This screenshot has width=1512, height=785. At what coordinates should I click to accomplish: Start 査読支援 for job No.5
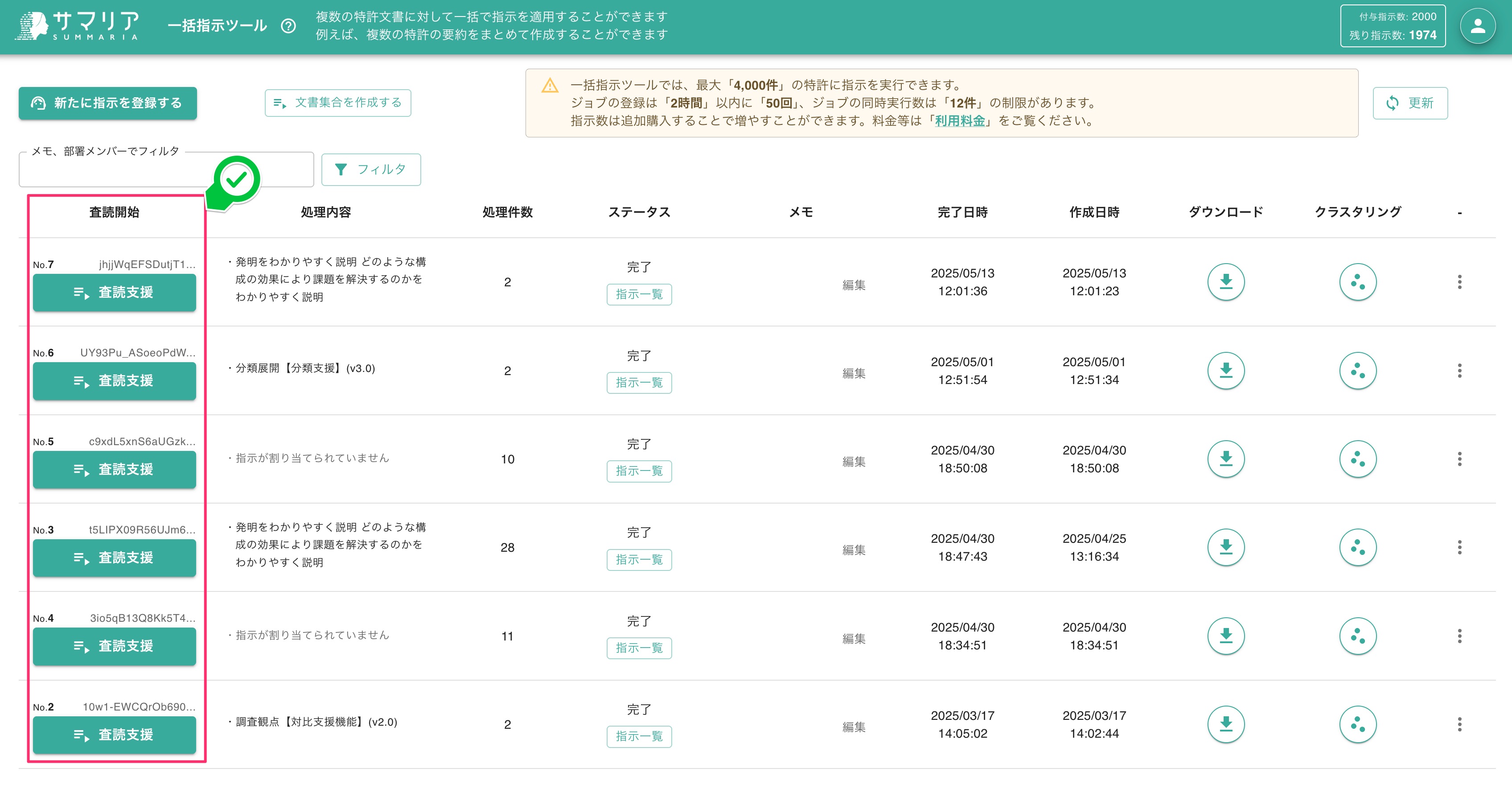coord(115,470)
